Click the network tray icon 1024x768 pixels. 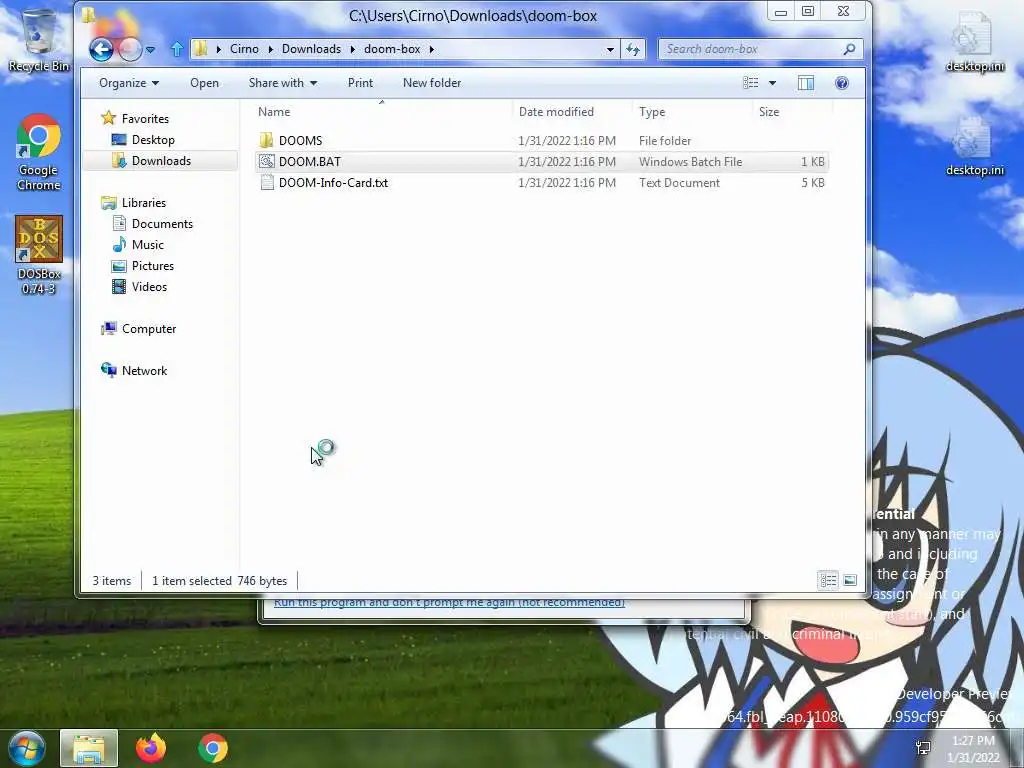pos(923,747)
